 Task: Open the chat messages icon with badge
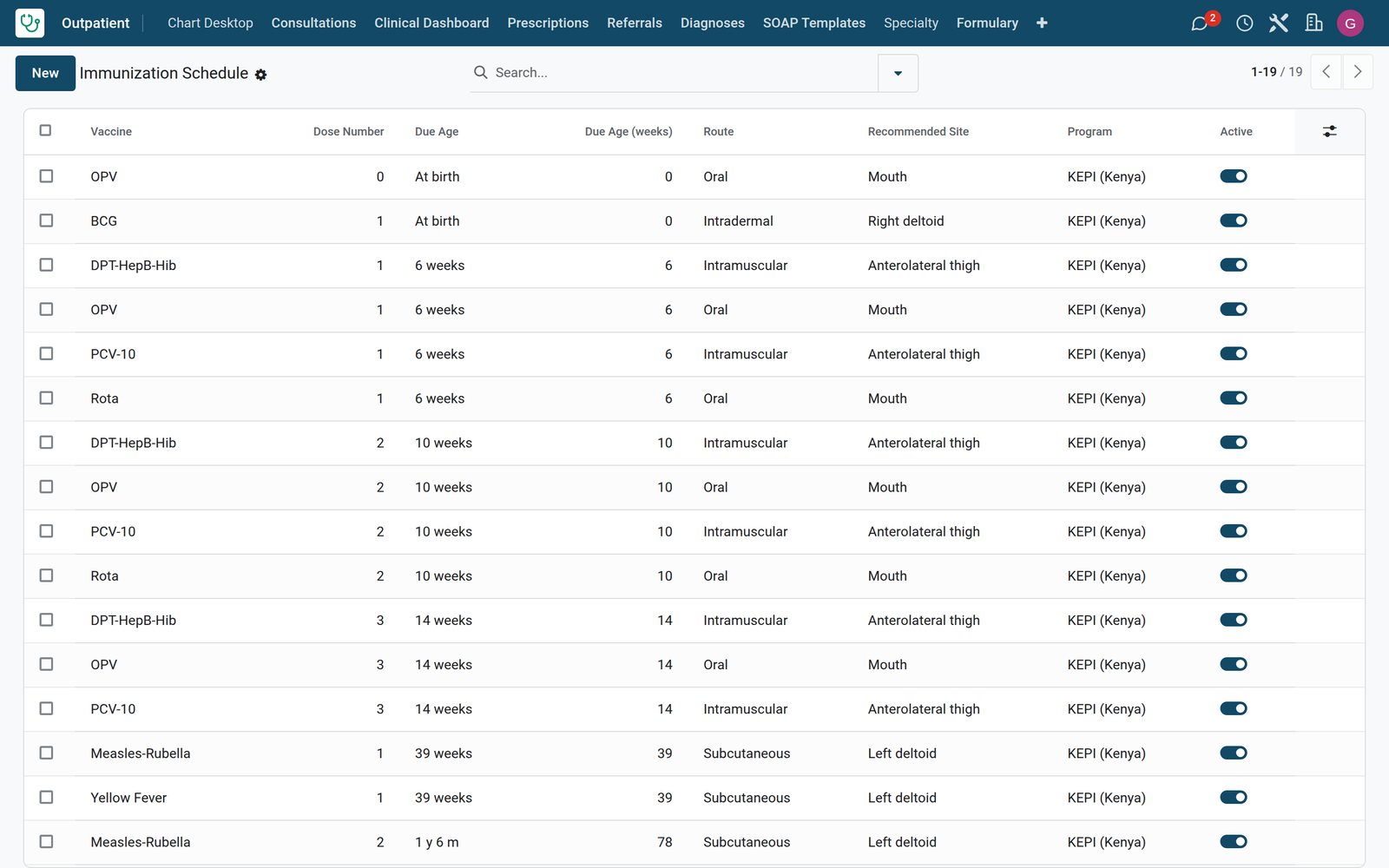click(1200, 23)
